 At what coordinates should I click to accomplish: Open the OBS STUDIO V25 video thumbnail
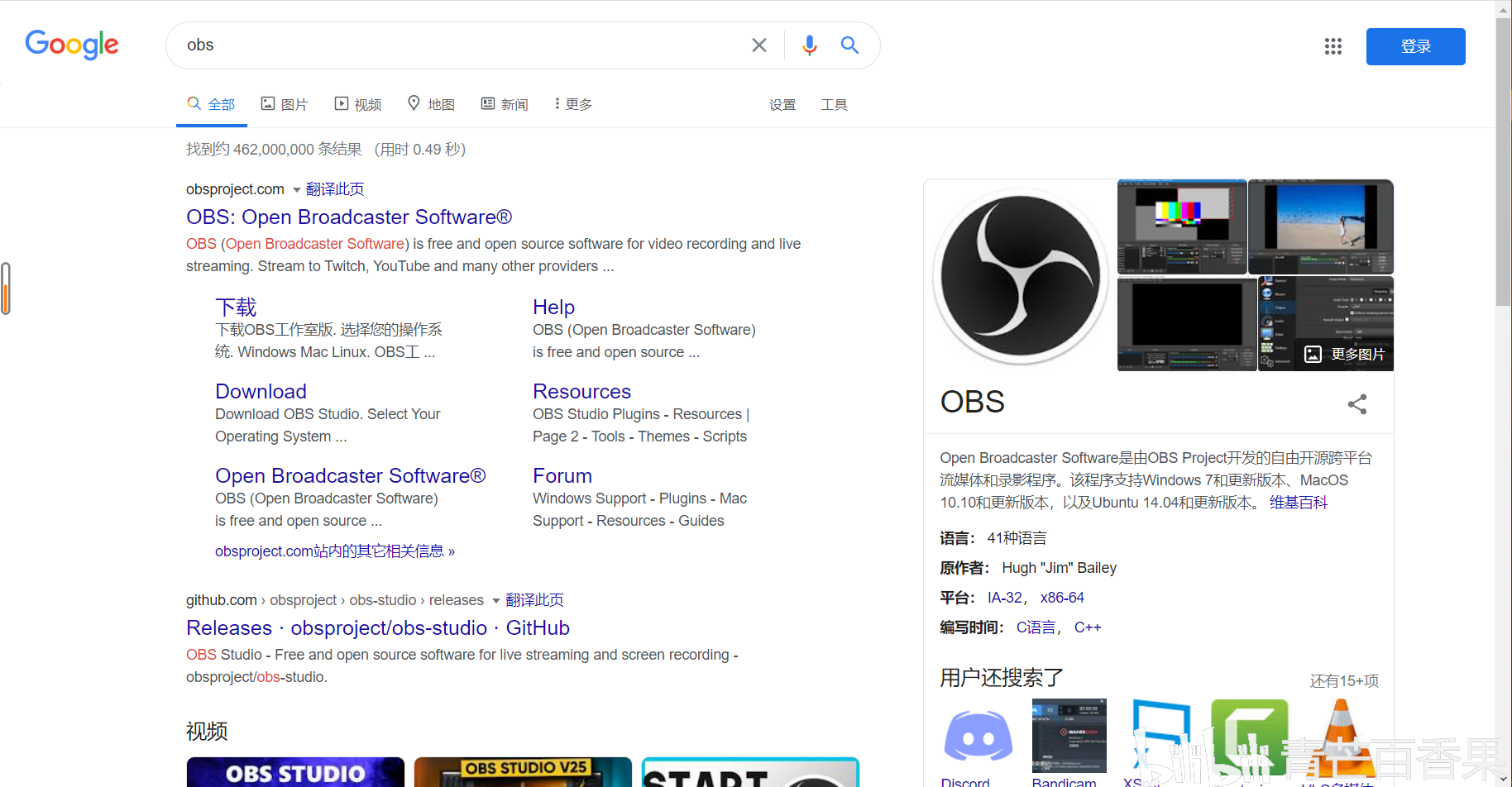(x=523, y=772)
